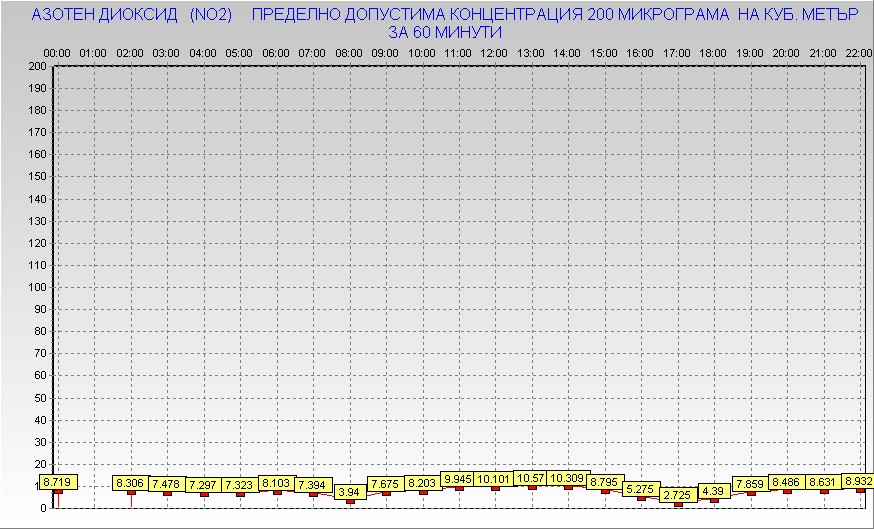Select the 10.57 peak value label
The image size is (874, 529).
coord(531,478)
